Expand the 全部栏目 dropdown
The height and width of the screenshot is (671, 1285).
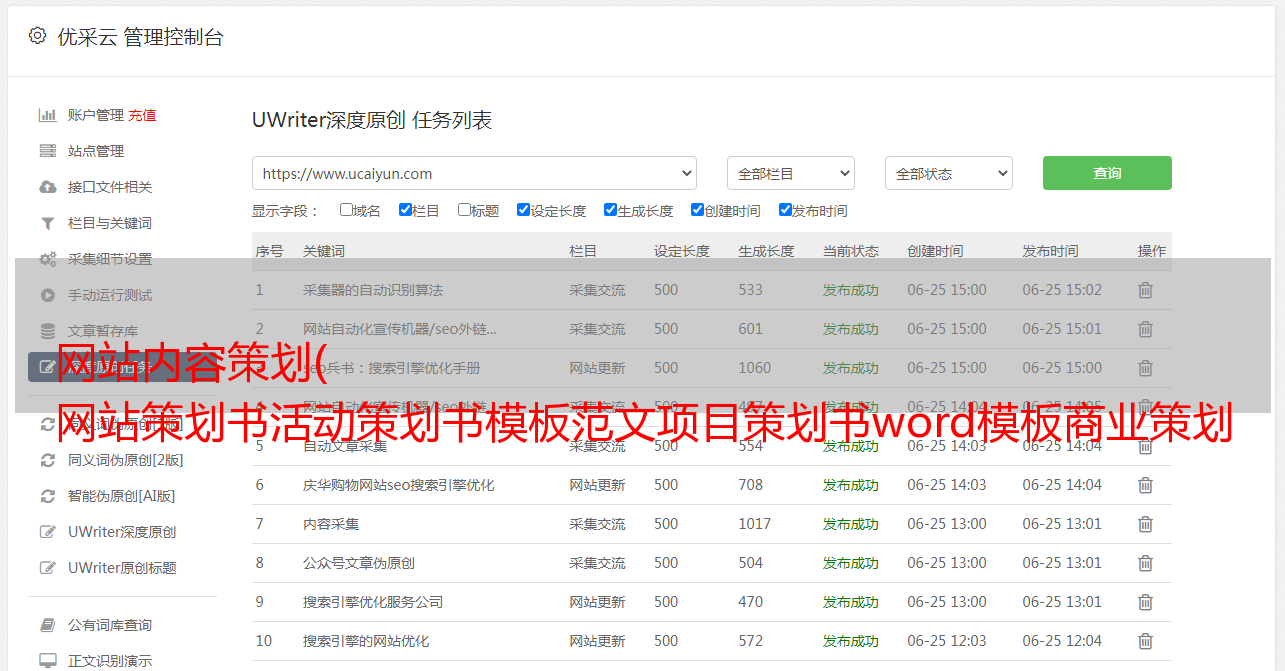pyautogui.click(x=790, y=173)
